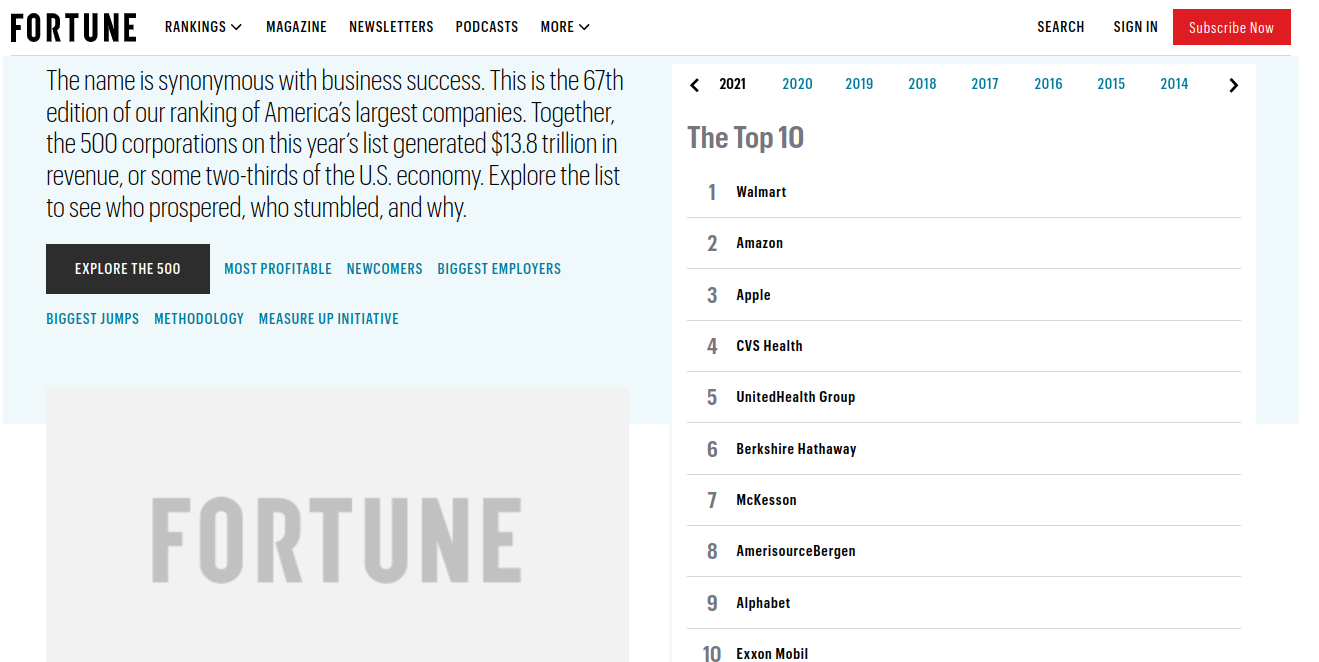Go to Podcasts section
The width and height of the screenshot is (1319, 662).
[487, 27]
